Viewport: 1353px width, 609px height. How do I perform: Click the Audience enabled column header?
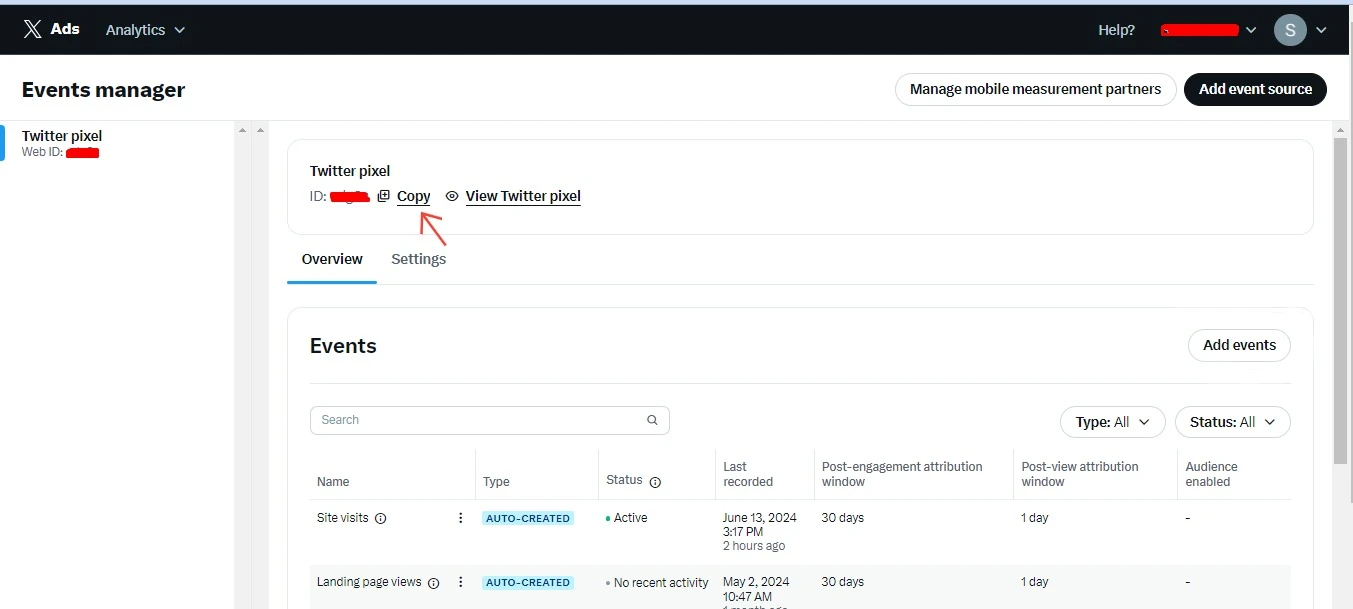click(x=1211, y=474)
